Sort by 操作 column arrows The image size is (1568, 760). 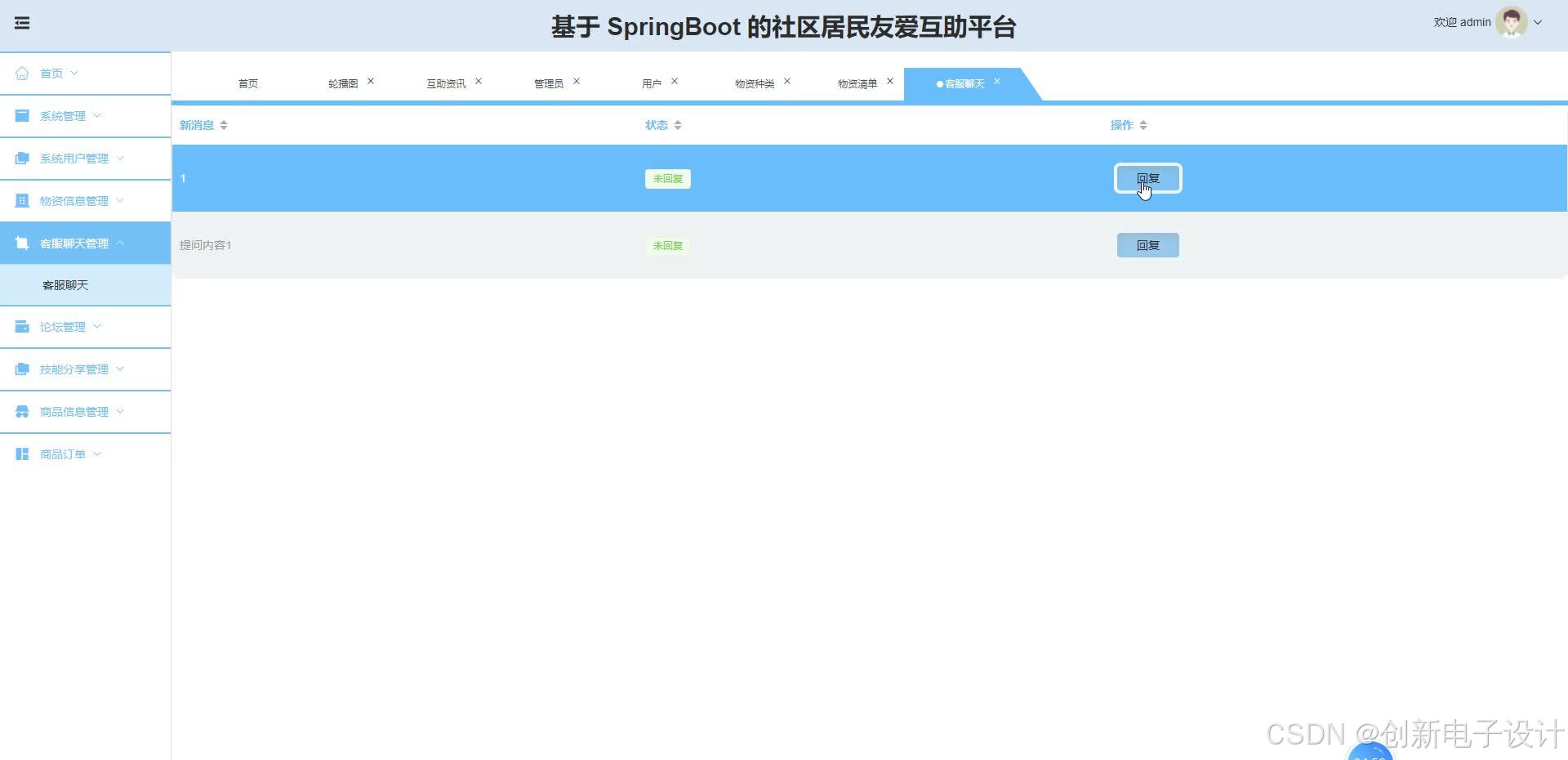1143,125
